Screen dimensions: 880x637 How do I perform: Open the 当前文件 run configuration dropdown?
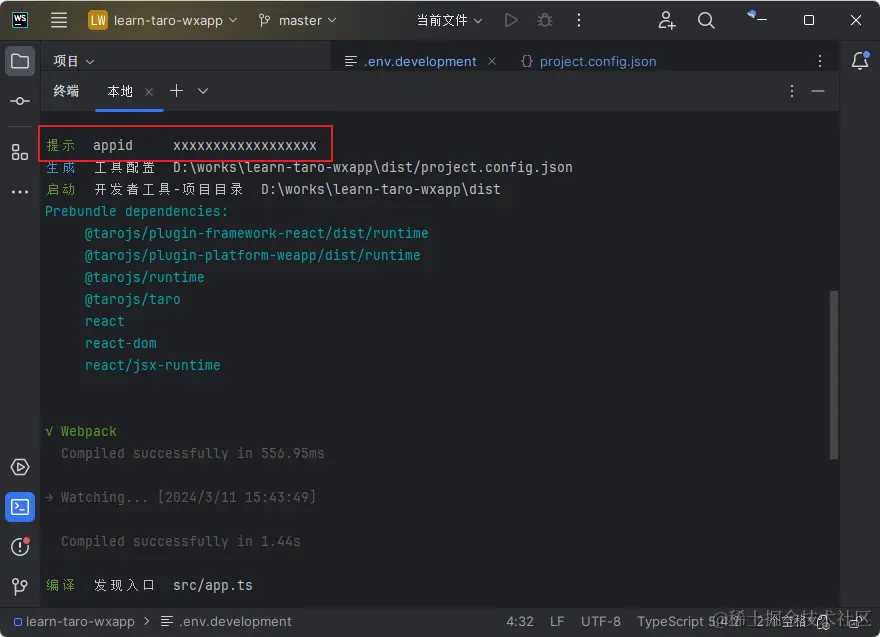click(x=449, y=20)
